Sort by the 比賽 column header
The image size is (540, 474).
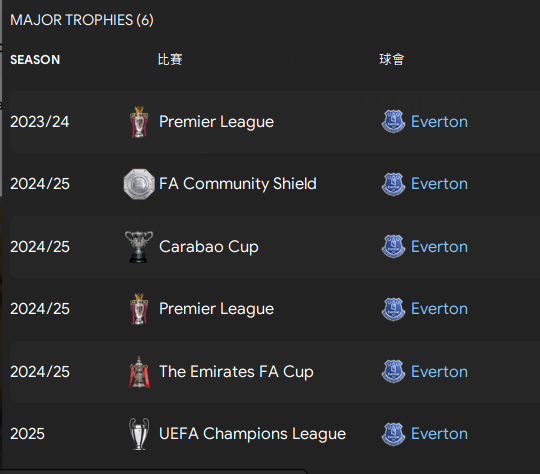coord(170,59)
